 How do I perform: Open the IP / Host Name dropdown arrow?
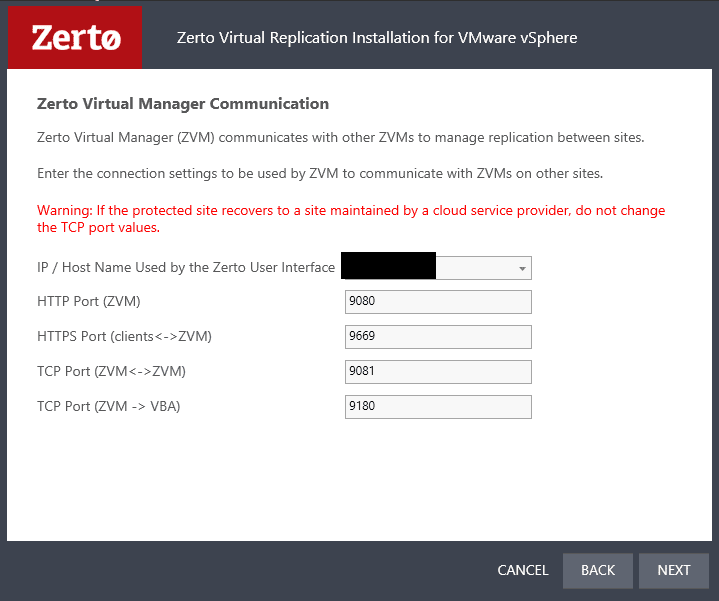pos(522,268)
